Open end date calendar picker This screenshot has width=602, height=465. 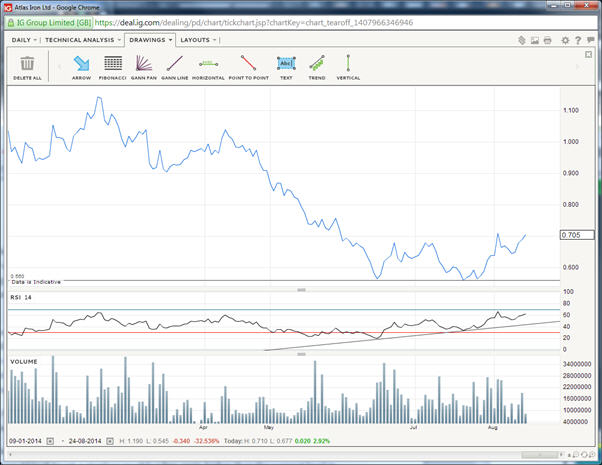(x=109, y=441)
